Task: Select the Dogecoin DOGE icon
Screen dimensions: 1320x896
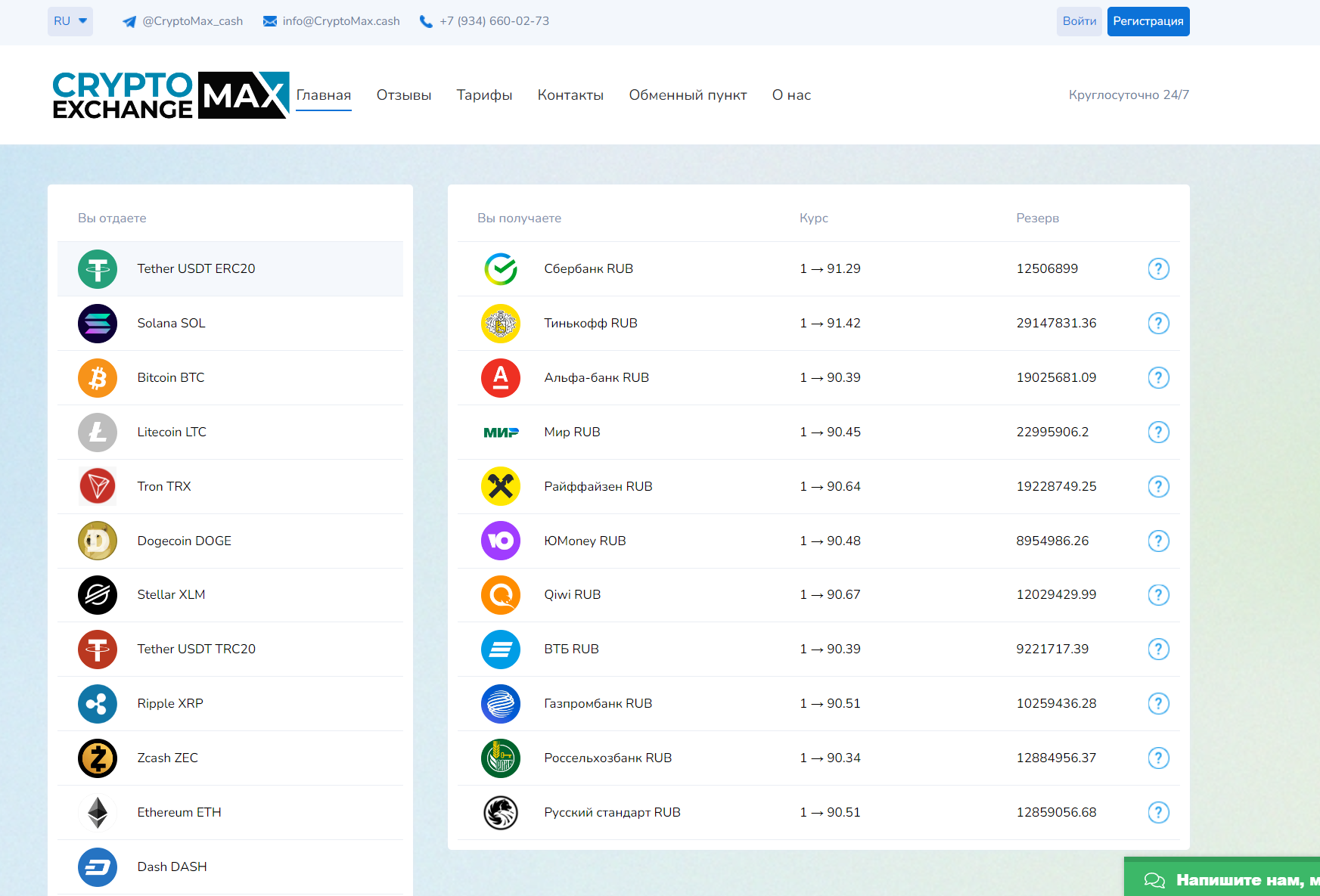Action: pos(98,541)
